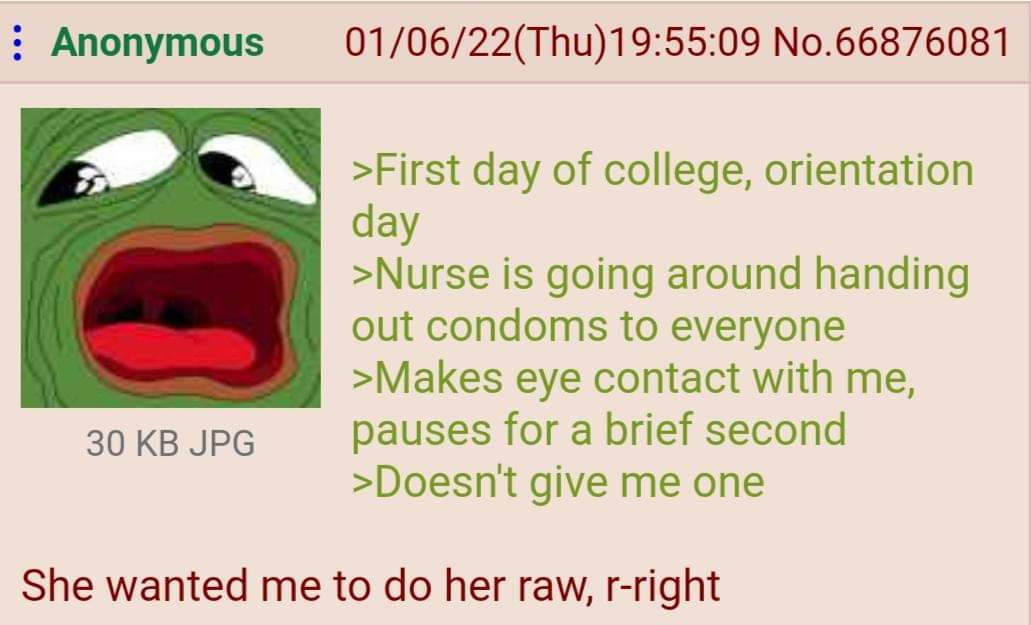Click Pepe's teary eyes in the image
Image resolution: width=1031 pixels, height=625 pixels.
pos(178,169)
